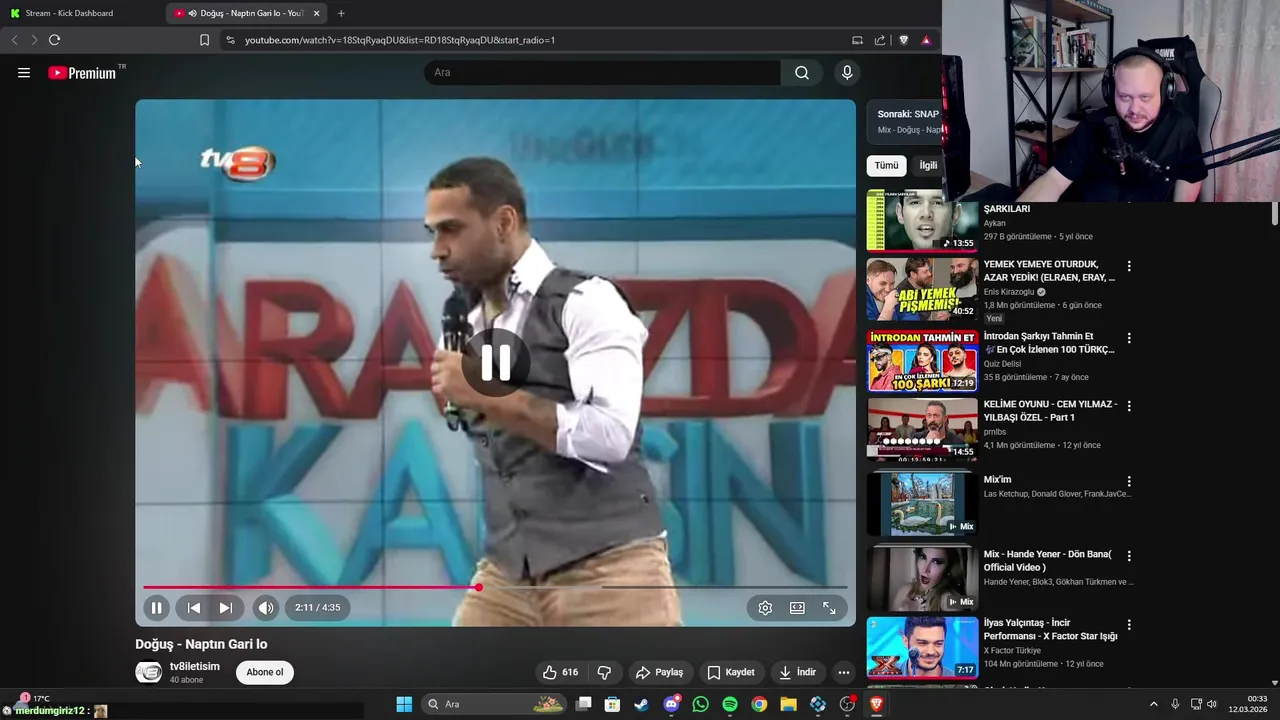Close the YouTube browser tab
This screenshot has width=1280, height=720.
pyautogui.click(x=317, y=13)
